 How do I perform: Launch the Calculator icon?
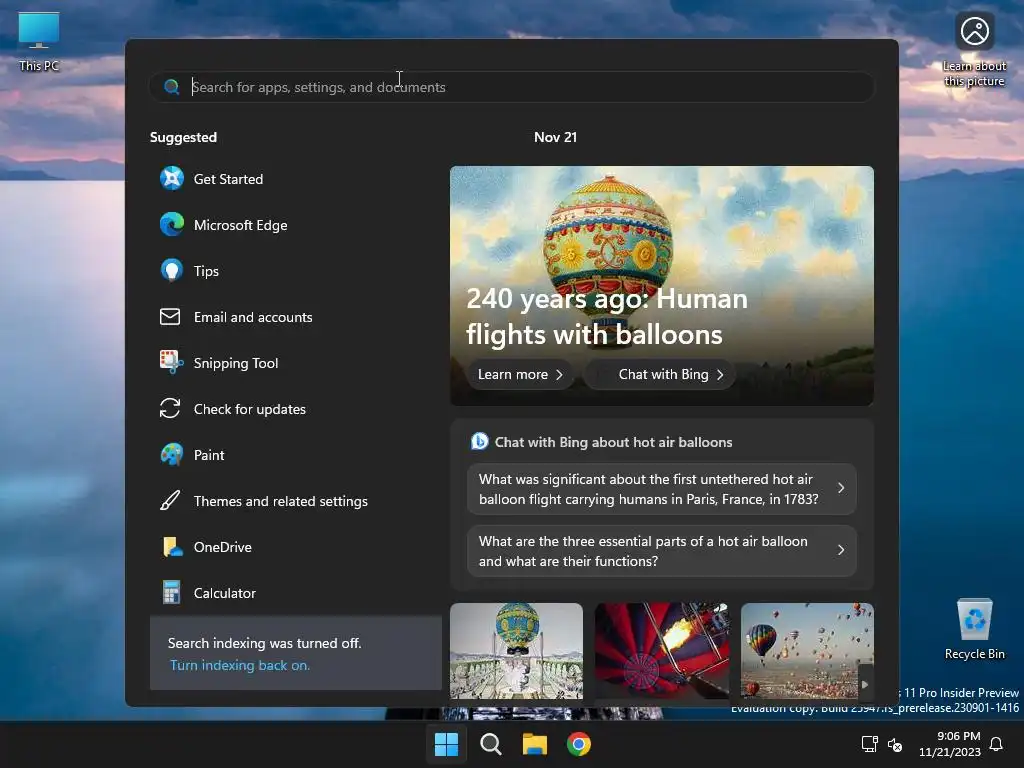(x=171, y=592)
